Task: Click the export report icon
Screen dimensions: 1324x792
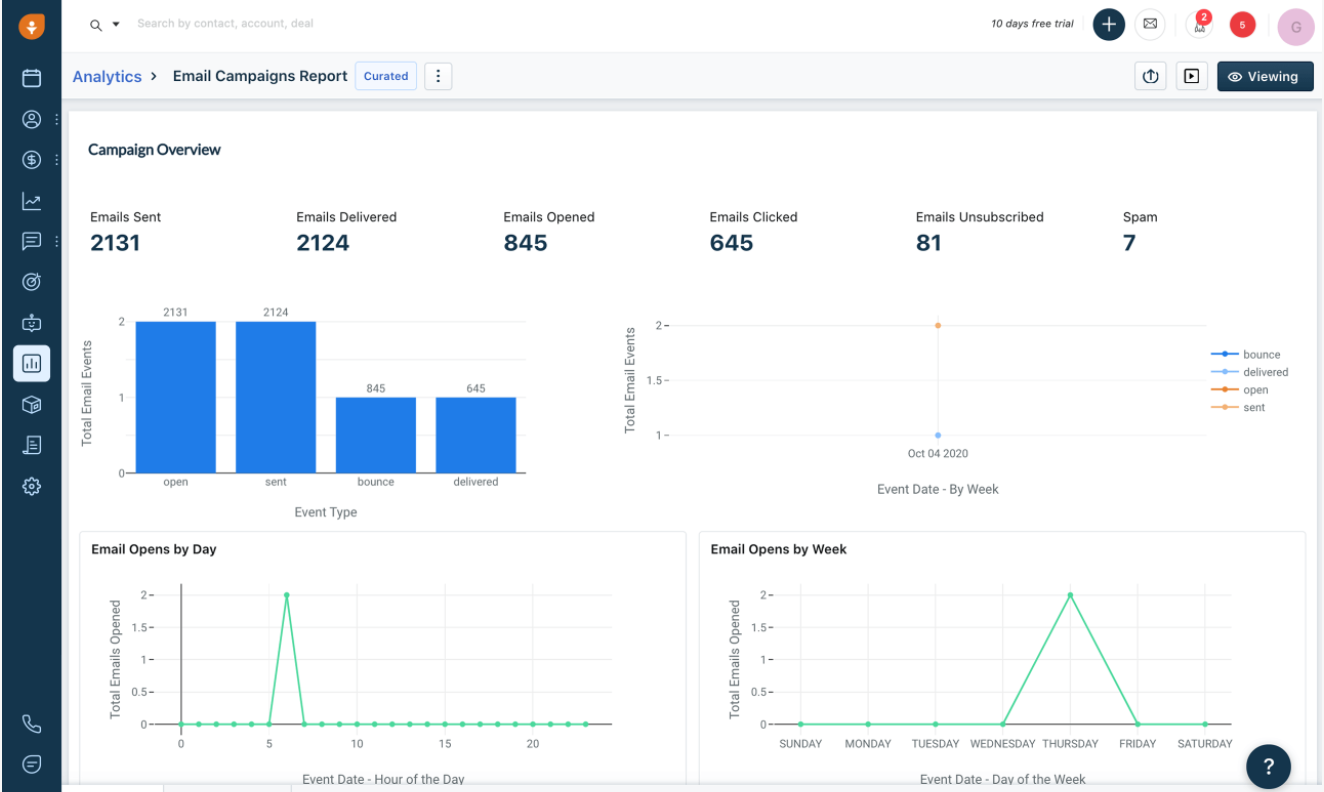Action: coord(1150,76)
